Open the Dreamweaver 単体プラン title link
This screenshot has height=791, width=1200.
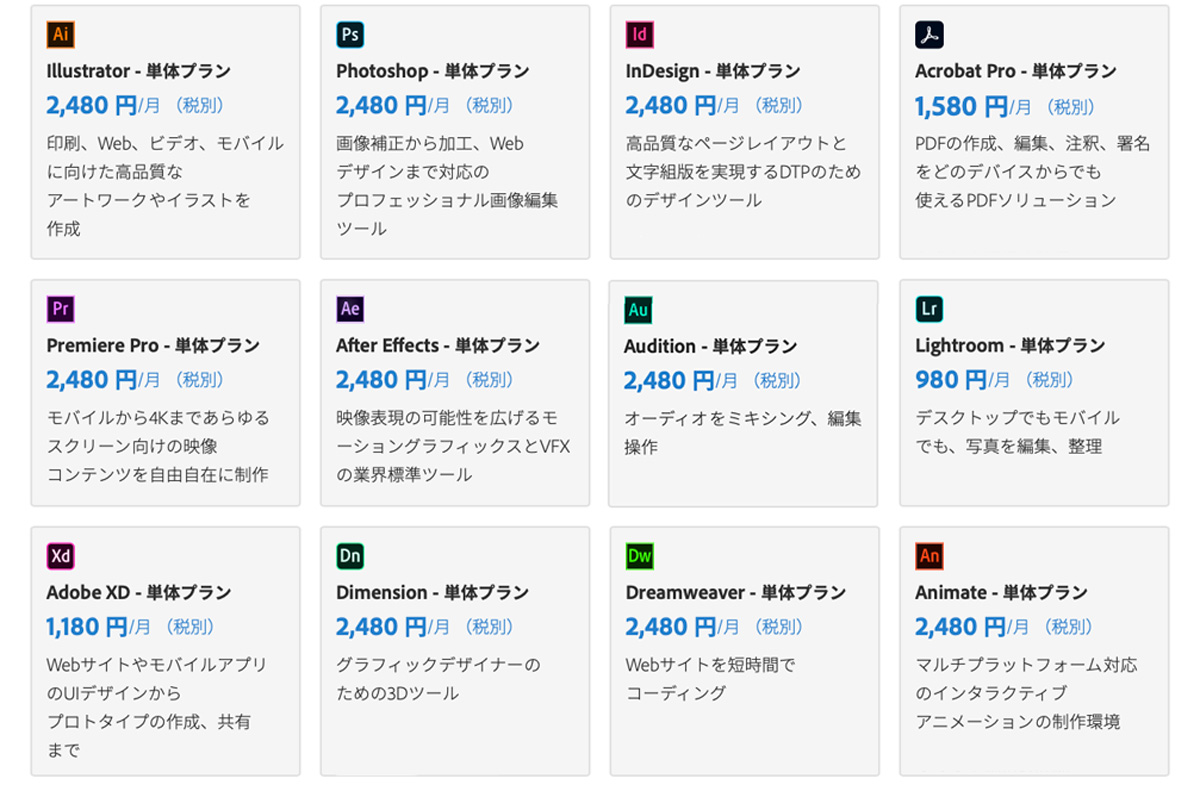coord(735,592)
